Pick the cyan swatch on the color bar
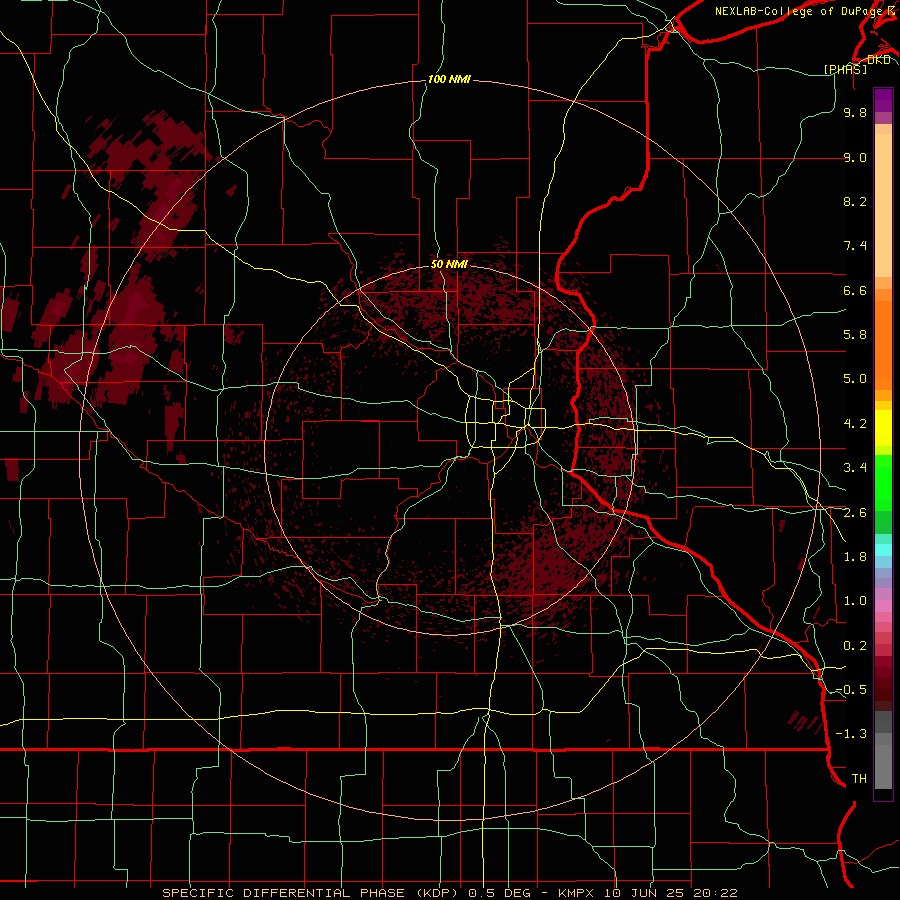This screenshot has width=900, height=900. 883,550
